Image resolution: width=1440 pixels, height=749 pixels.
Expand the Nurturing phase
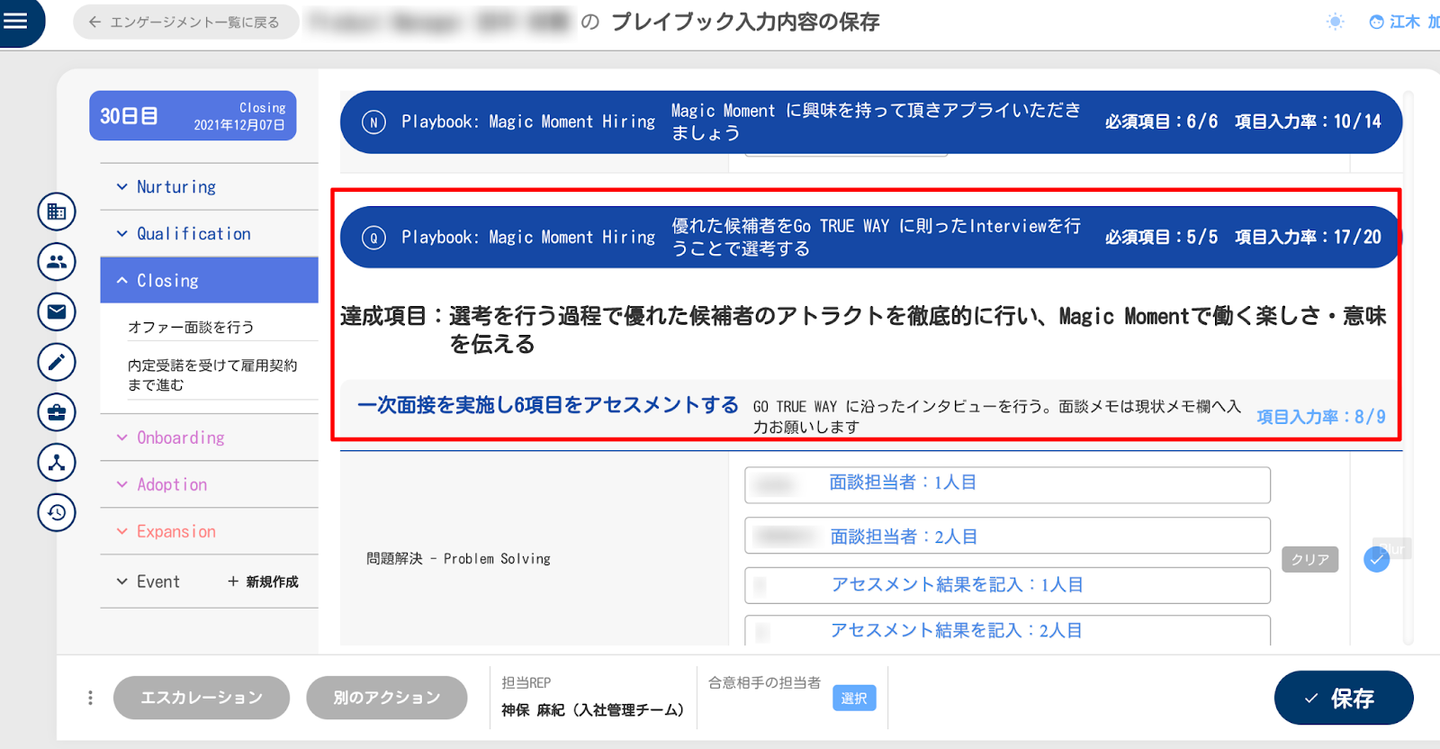pos(209,187)
